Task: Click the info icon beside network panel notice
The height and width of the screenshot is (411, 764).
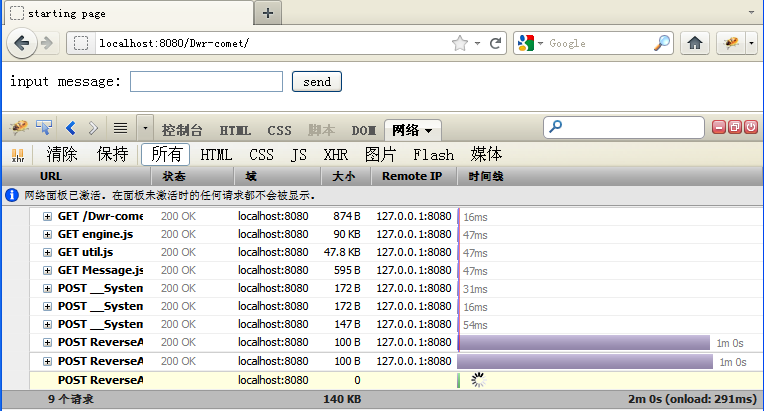Action: [12, 195]
